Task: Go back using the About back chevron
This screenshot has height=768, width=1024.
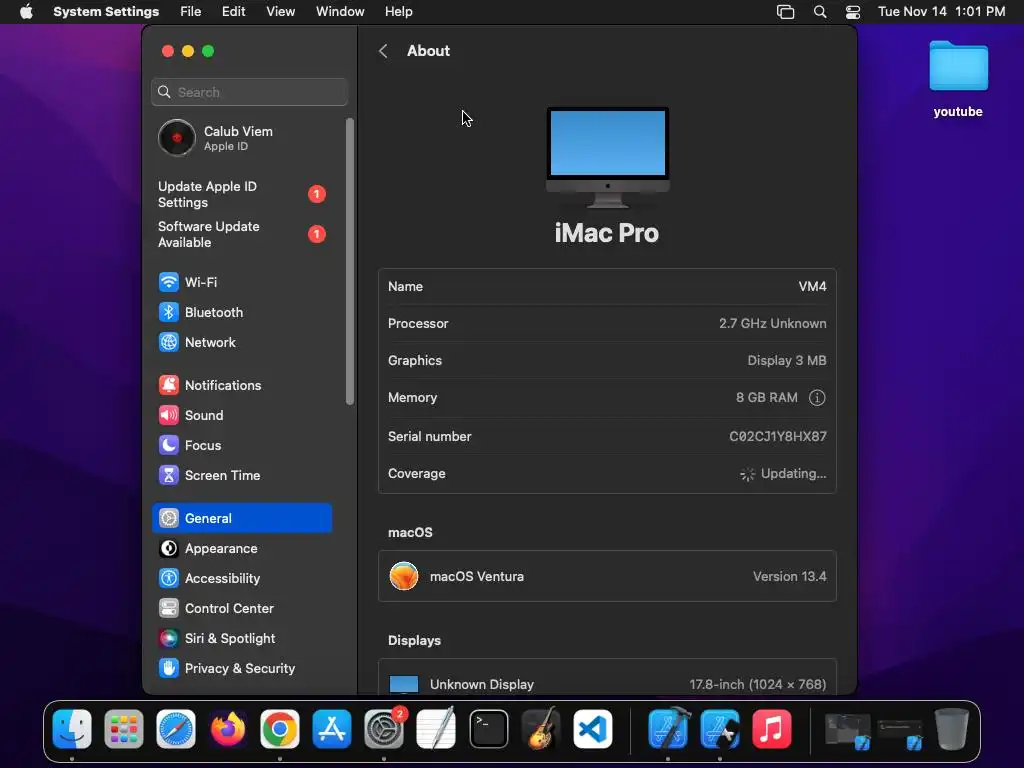Action: [x=383, y=51]
